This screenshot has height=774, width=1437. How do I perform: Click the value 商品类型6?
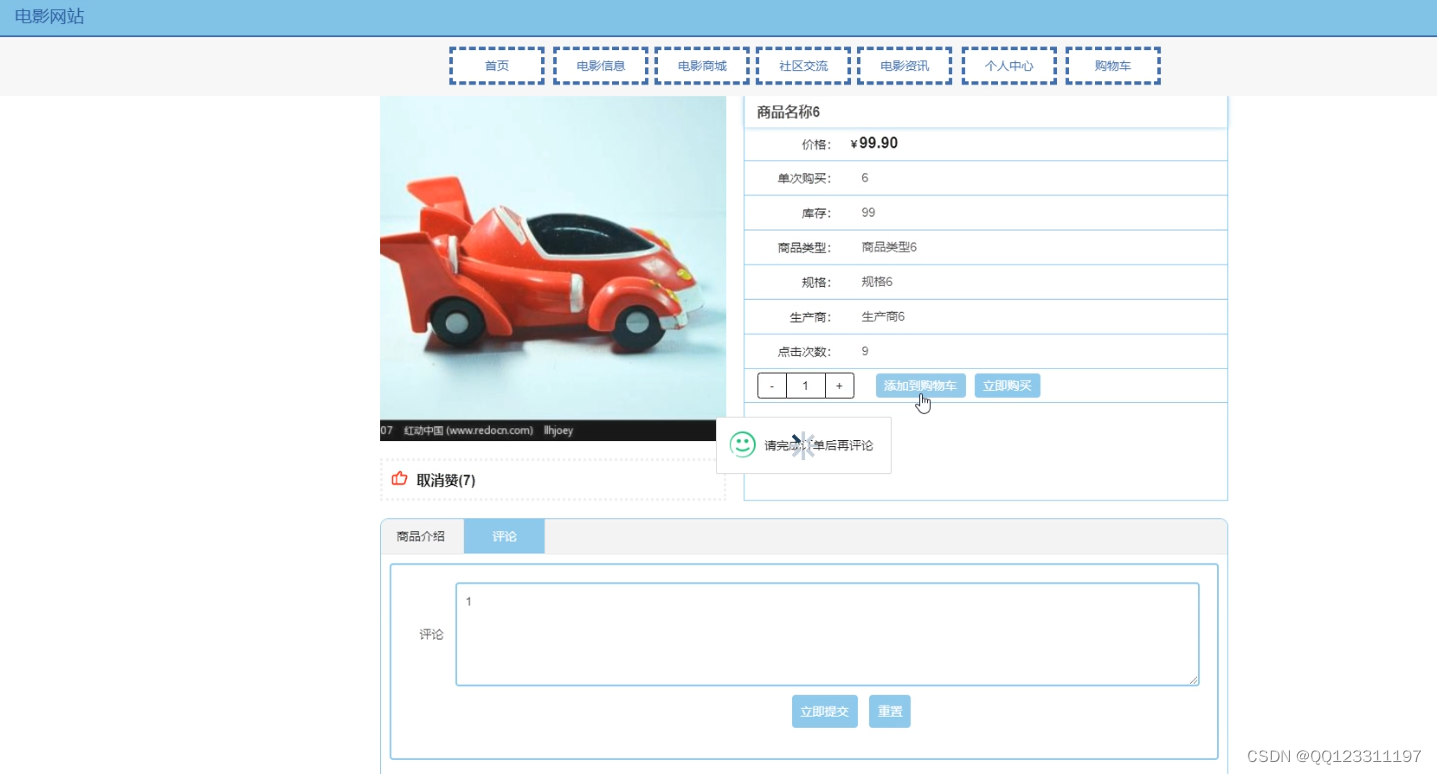click(889, 247)
